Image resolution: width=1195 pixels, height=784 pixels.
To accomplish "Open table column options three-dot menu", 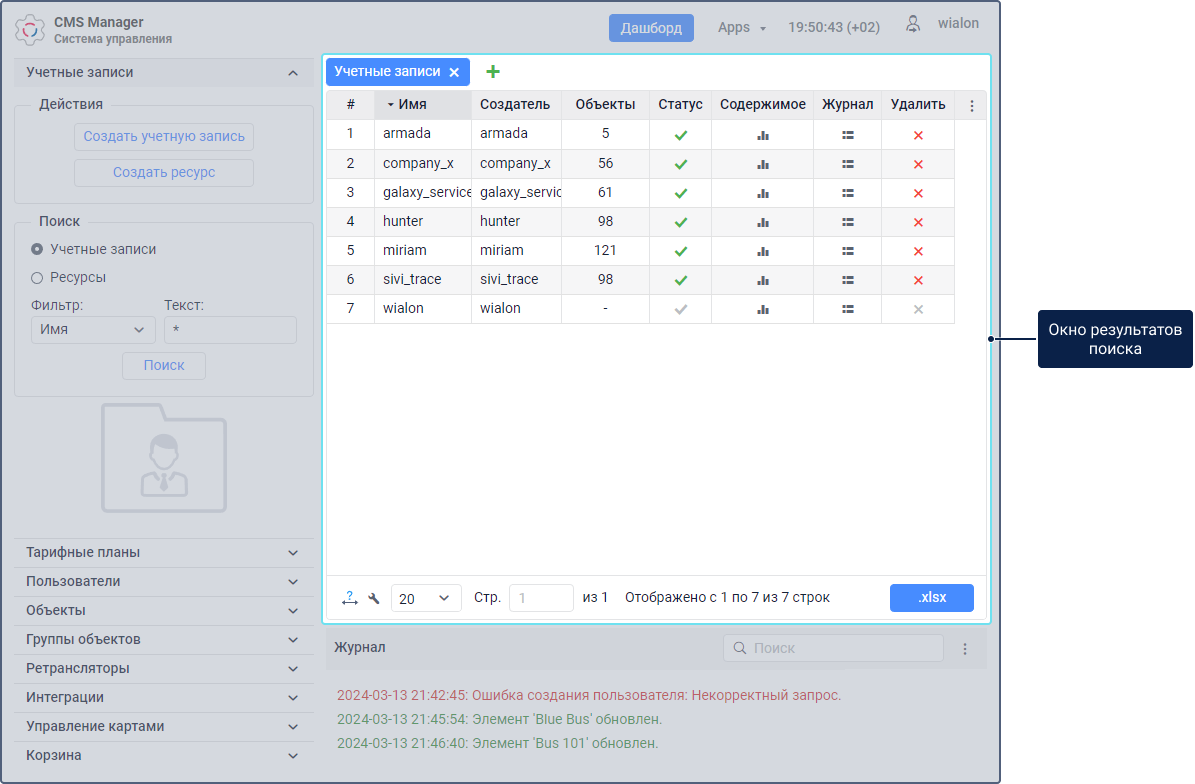I will [x=970, y=105].
